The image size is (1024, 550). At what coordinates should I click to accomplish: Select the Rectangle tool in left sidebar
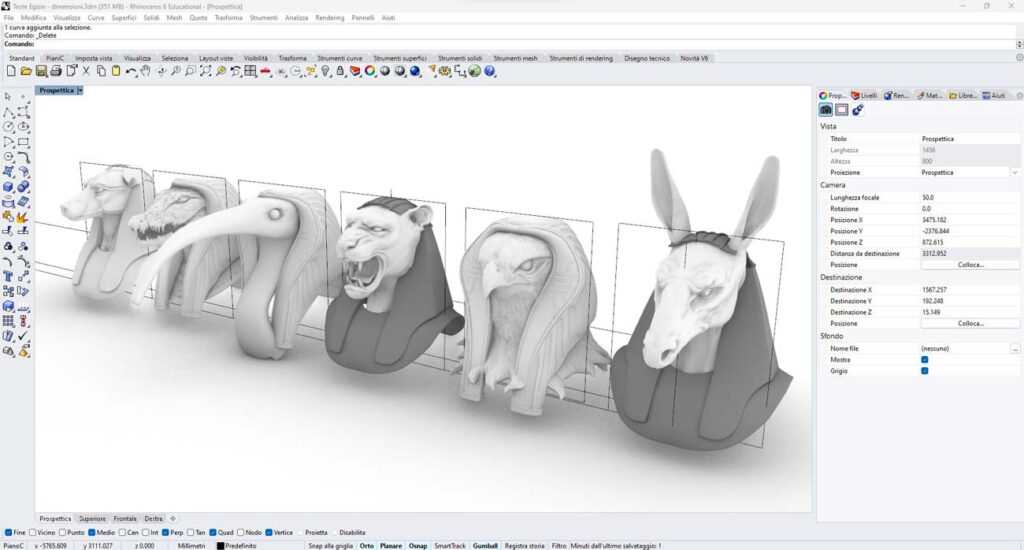pyautogui.click(x=24, y=142)
